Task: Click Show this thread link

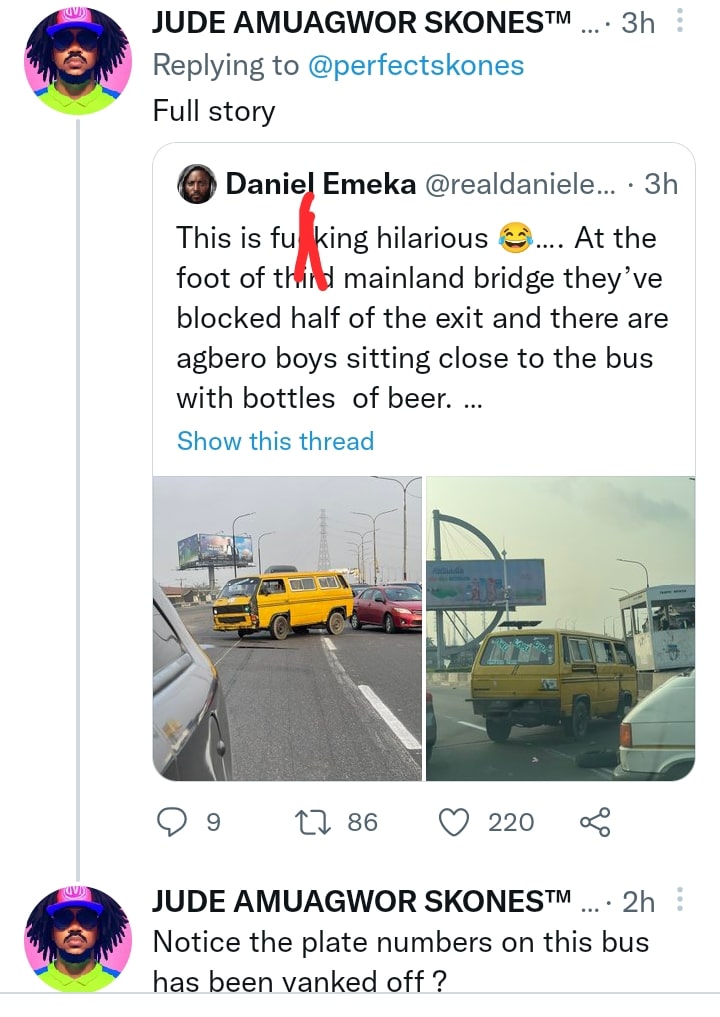Action: [x=275, y=441]
